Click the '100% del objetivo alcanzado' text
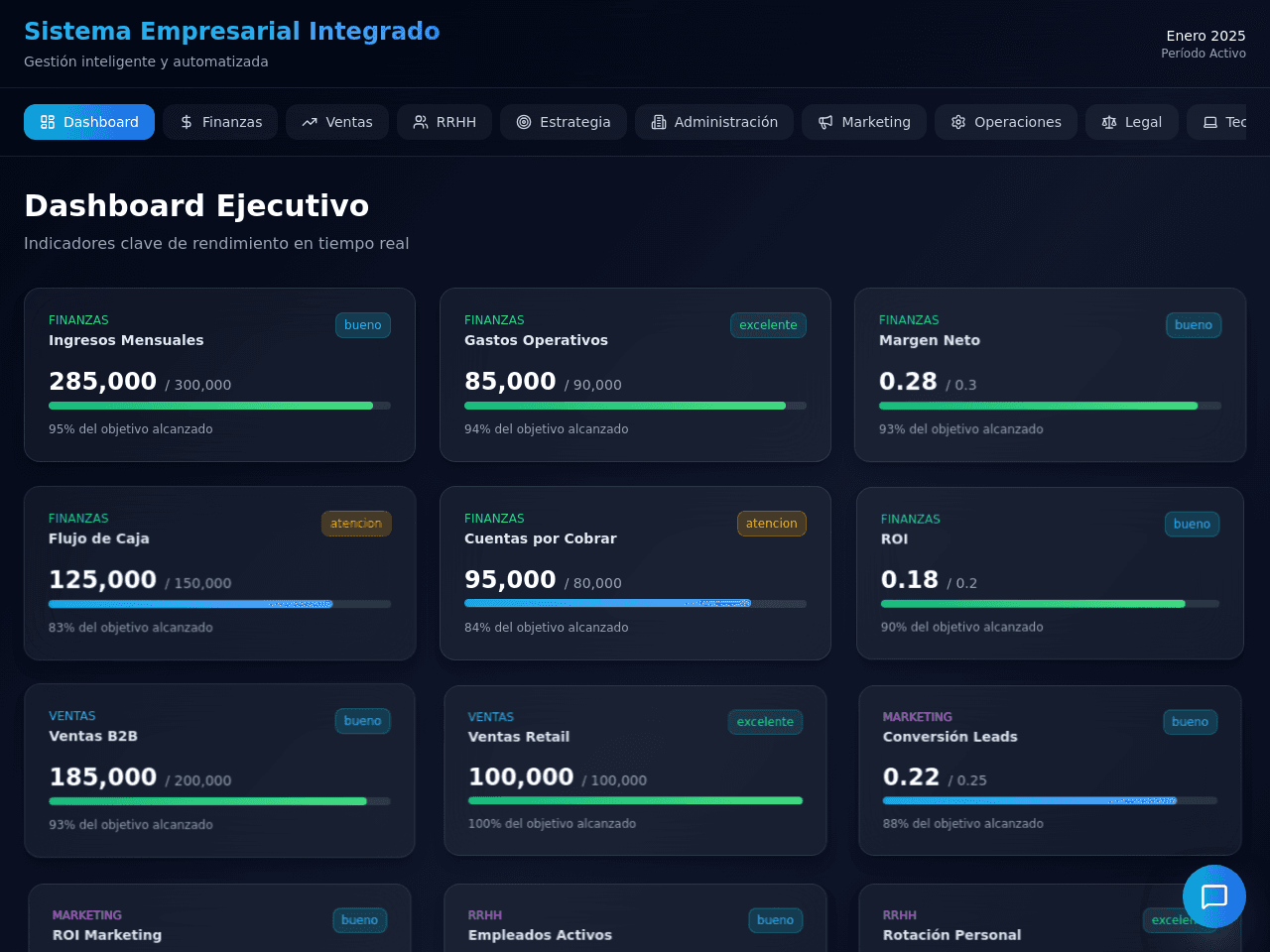1270x952 pixels. point(552,824)
